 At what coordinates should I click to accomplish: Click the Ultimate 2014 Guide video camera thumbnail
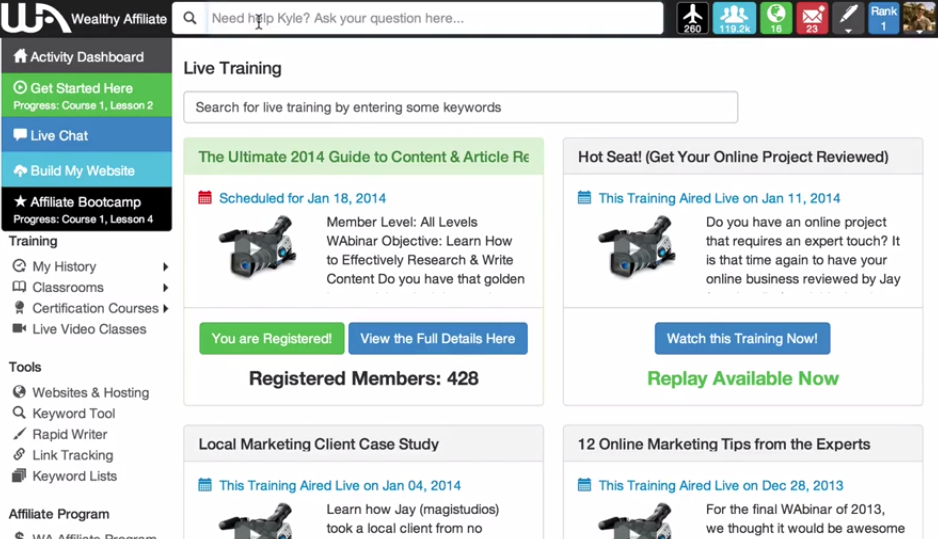pos(258,248)
